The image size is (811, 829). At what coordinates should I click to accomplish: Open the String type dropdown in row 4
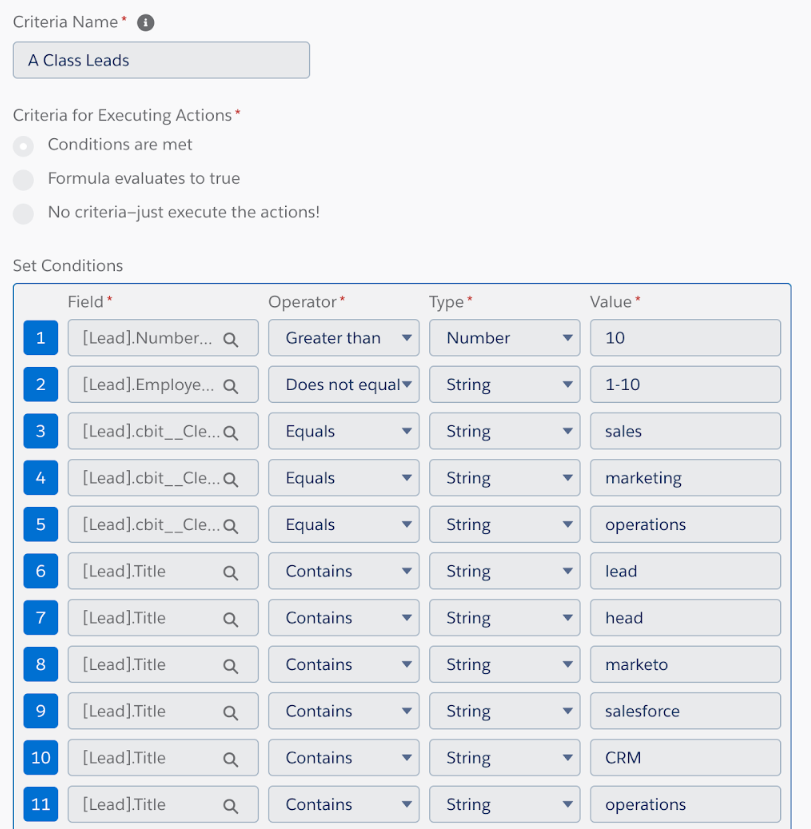[504, 477]
